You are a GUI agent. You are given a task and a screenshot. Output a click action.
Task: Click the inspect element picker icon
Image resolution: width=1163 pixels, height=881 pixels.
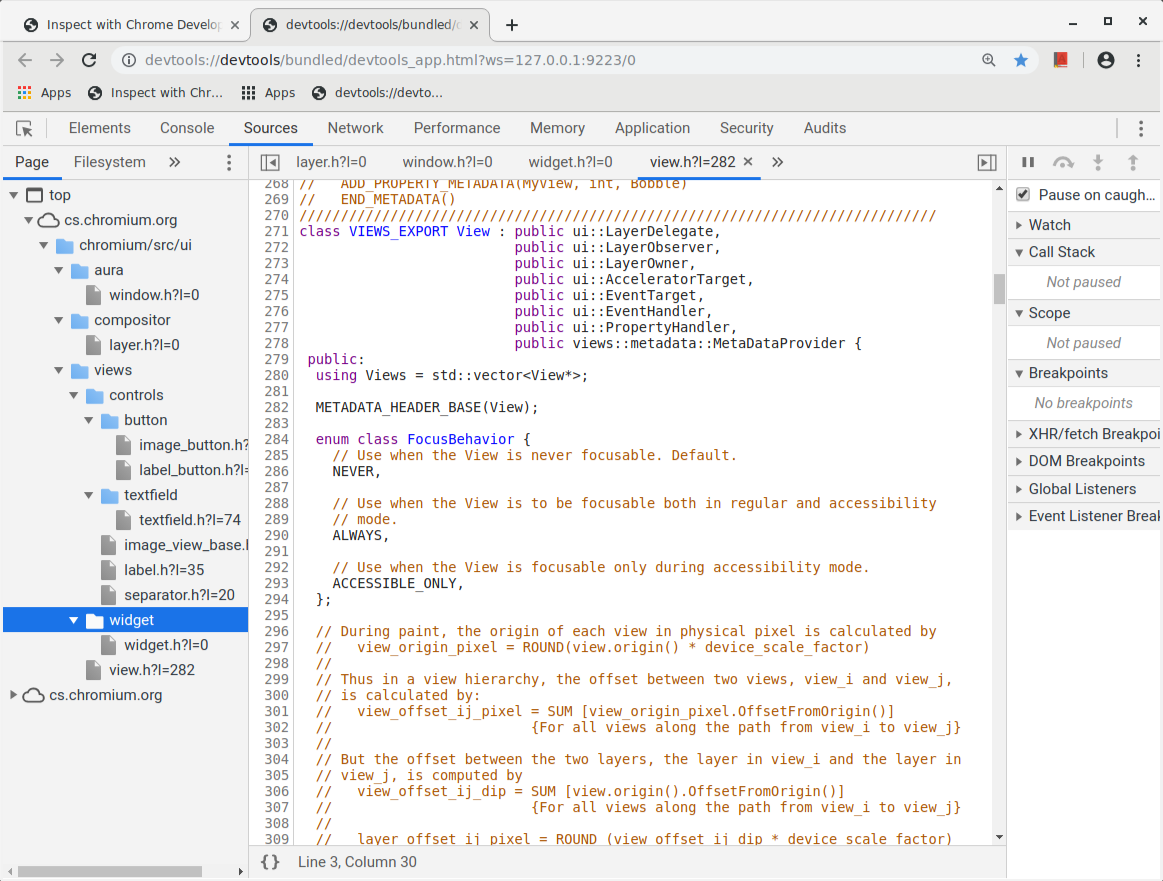(25, 128)
